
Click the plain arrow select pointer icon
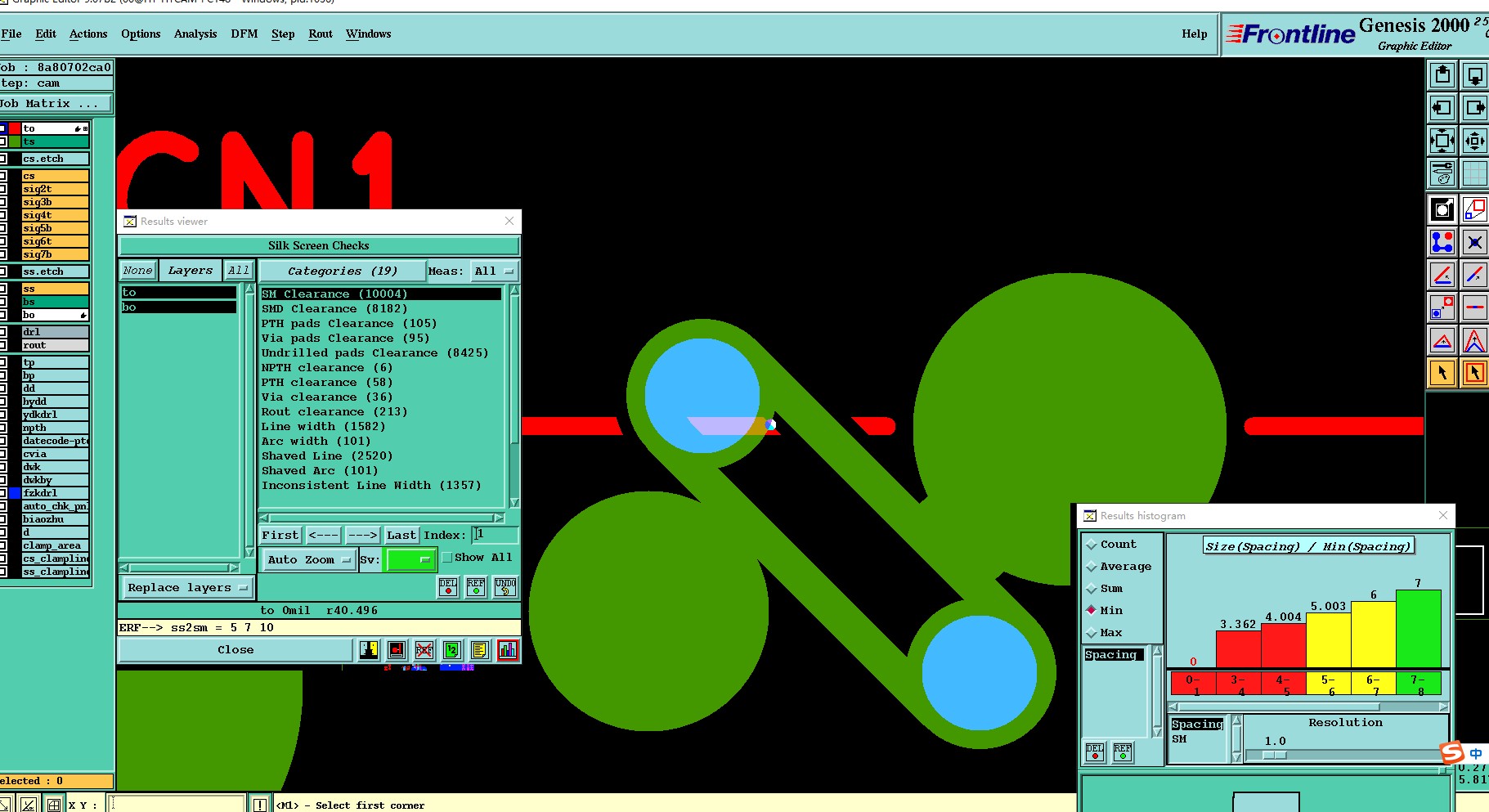pyautogui.click(x=1442, y=373)
